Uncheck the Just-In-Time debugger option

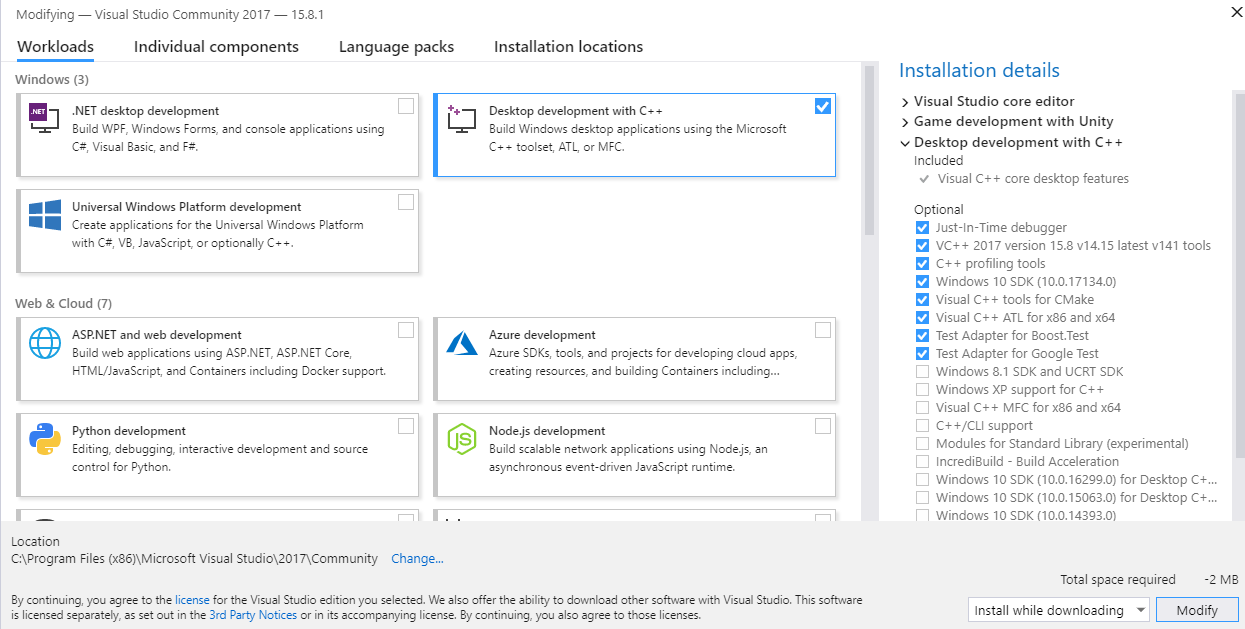pyautogui.click(x=922, y=228)
